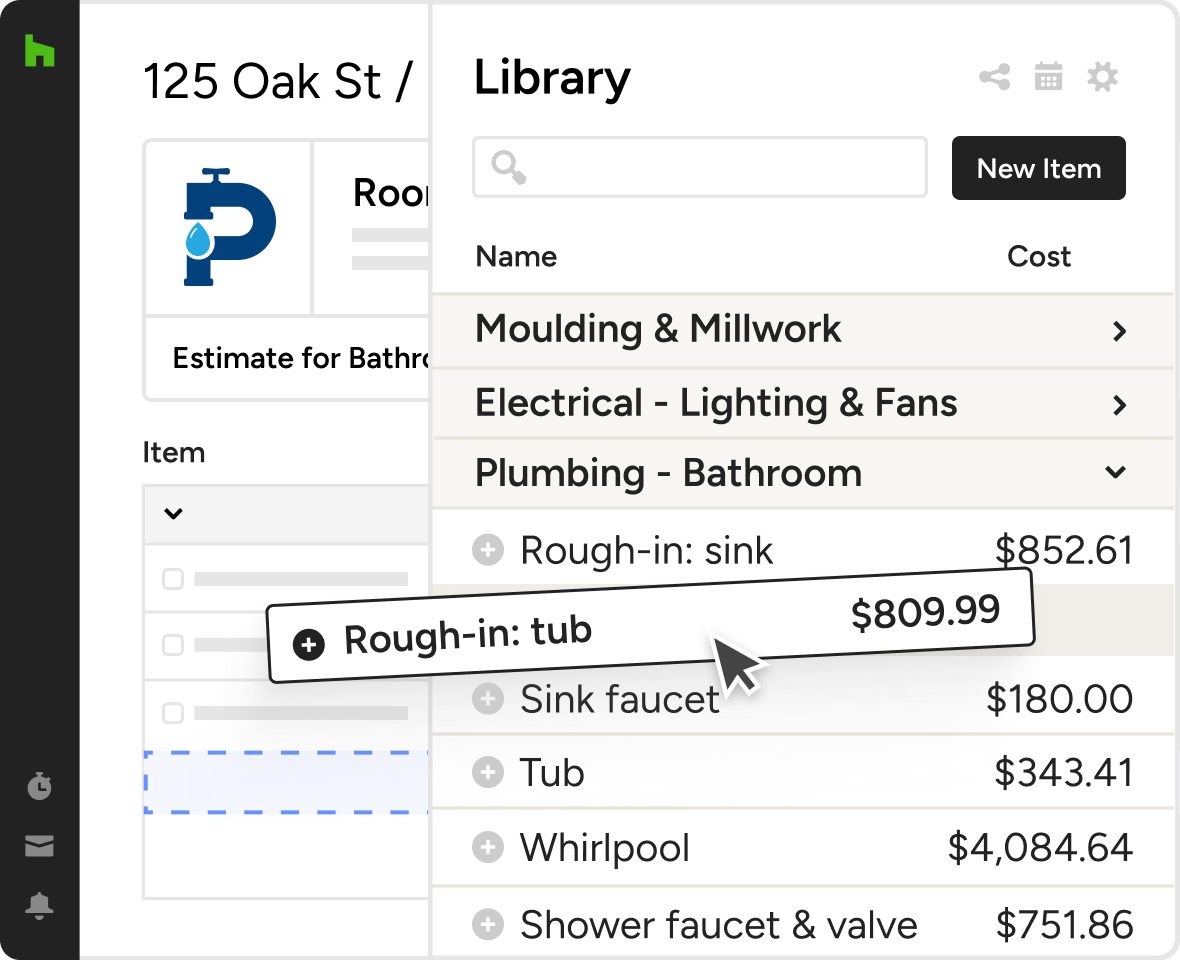Open the messages envelope icon in sidebar
This screenshot has height=960, width=1180.
tap(39, 846)
